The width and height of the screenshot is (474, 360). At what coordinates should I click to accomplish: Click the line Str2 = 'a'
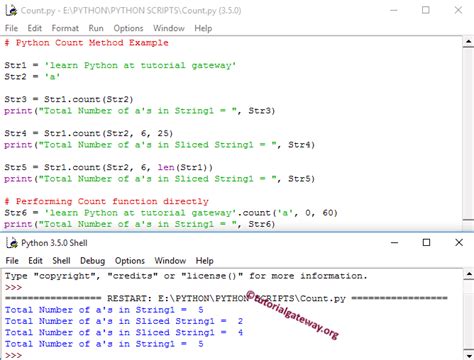click(x=32, y=77)
